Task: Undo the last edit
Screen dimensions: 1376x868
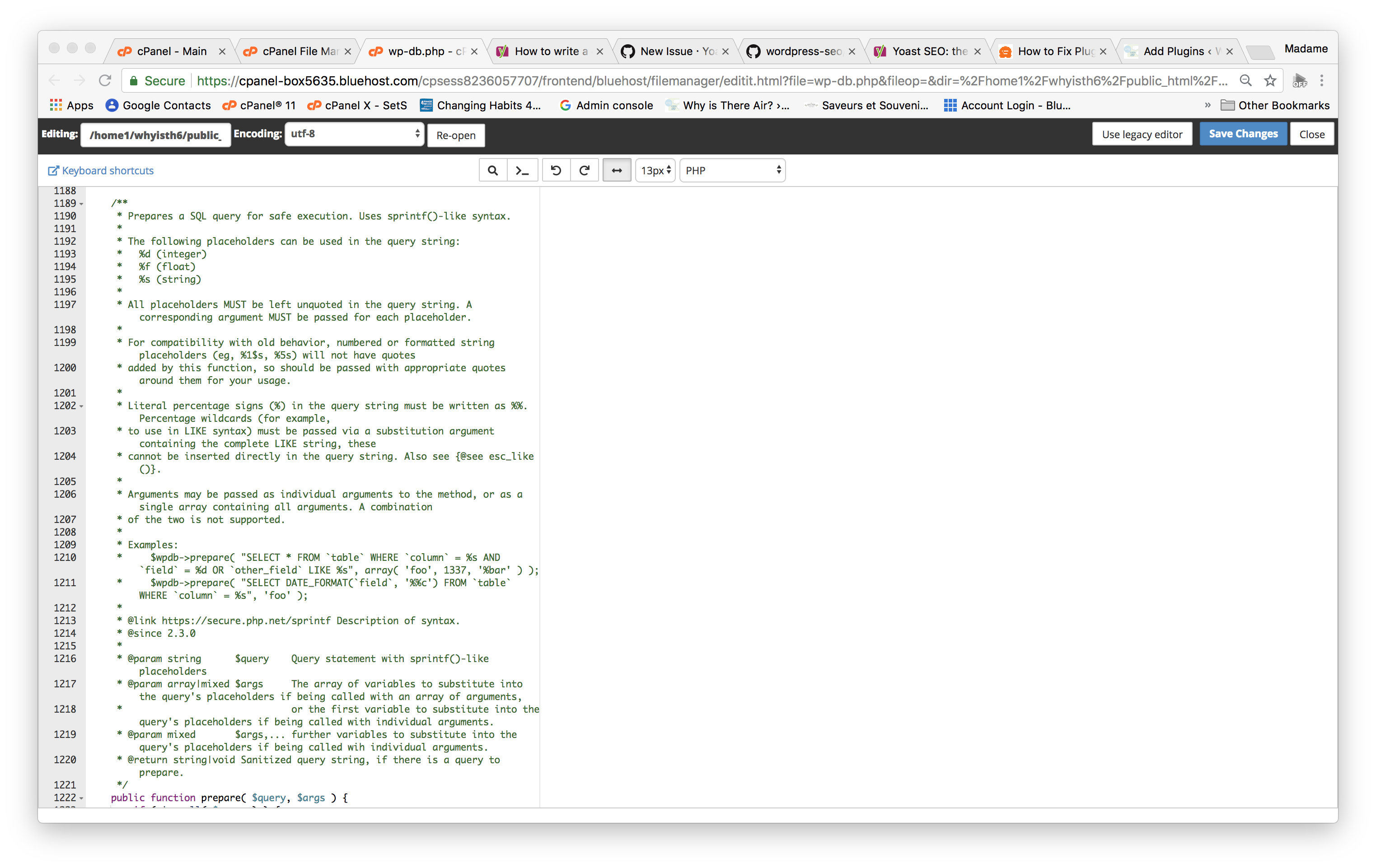Action: pos(556,170)
